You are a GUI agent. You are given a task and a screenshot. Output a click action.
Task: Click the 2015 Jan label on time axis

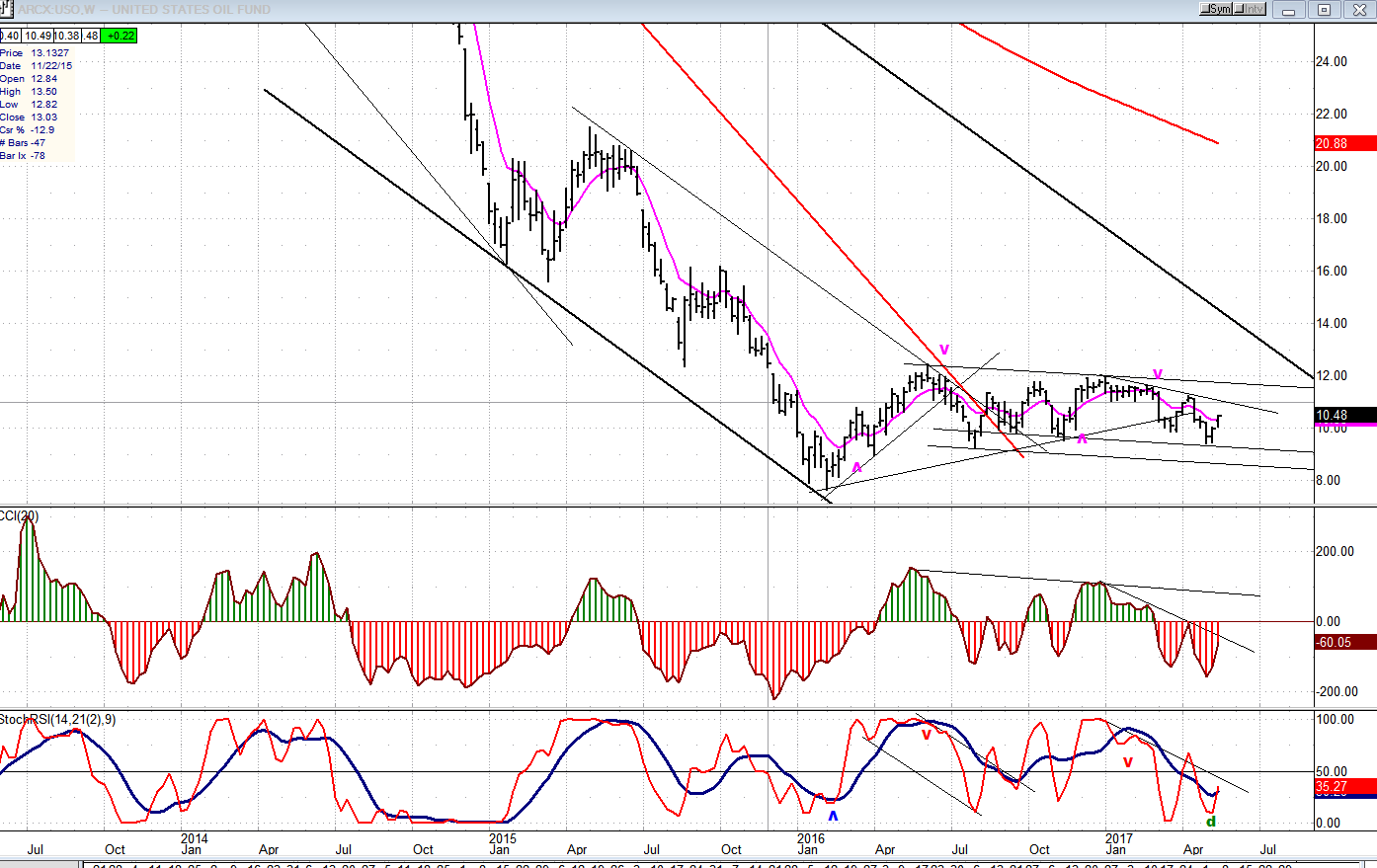pos(502,844)
